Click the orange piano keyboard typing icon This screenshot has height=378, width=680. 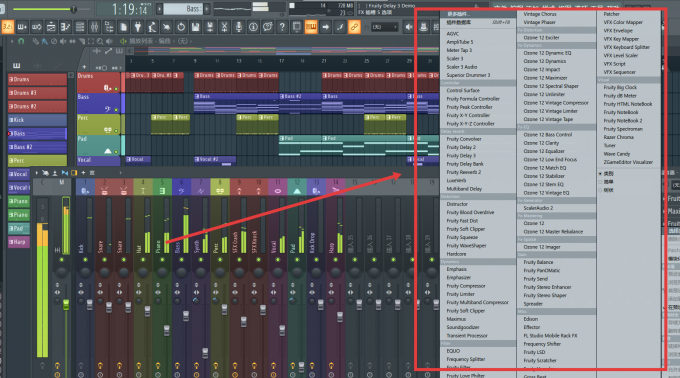pos(311,27)
